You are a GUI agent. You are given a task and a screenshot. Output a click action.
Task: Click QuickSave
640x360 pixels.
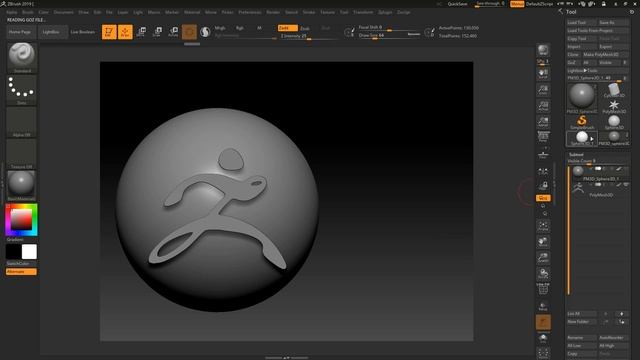[x=458, y=4]
